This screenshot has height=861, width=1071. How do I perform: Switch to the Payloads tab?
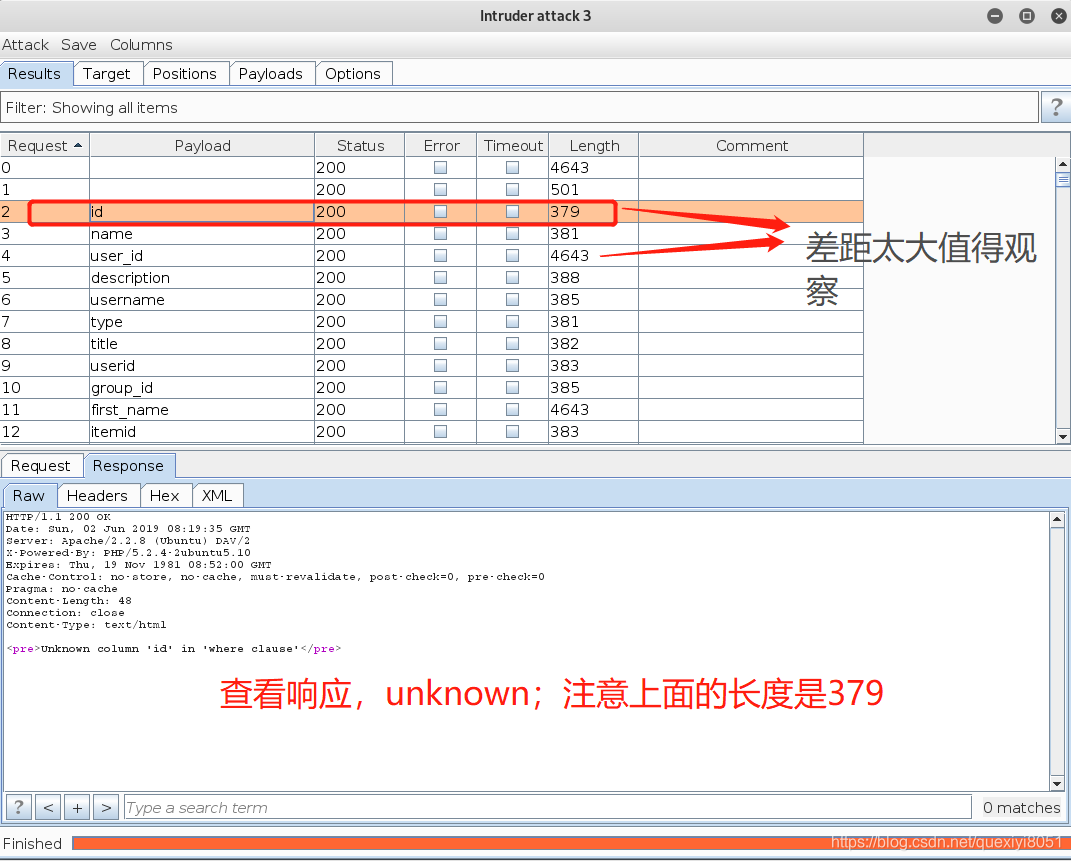tap(270, 74)
